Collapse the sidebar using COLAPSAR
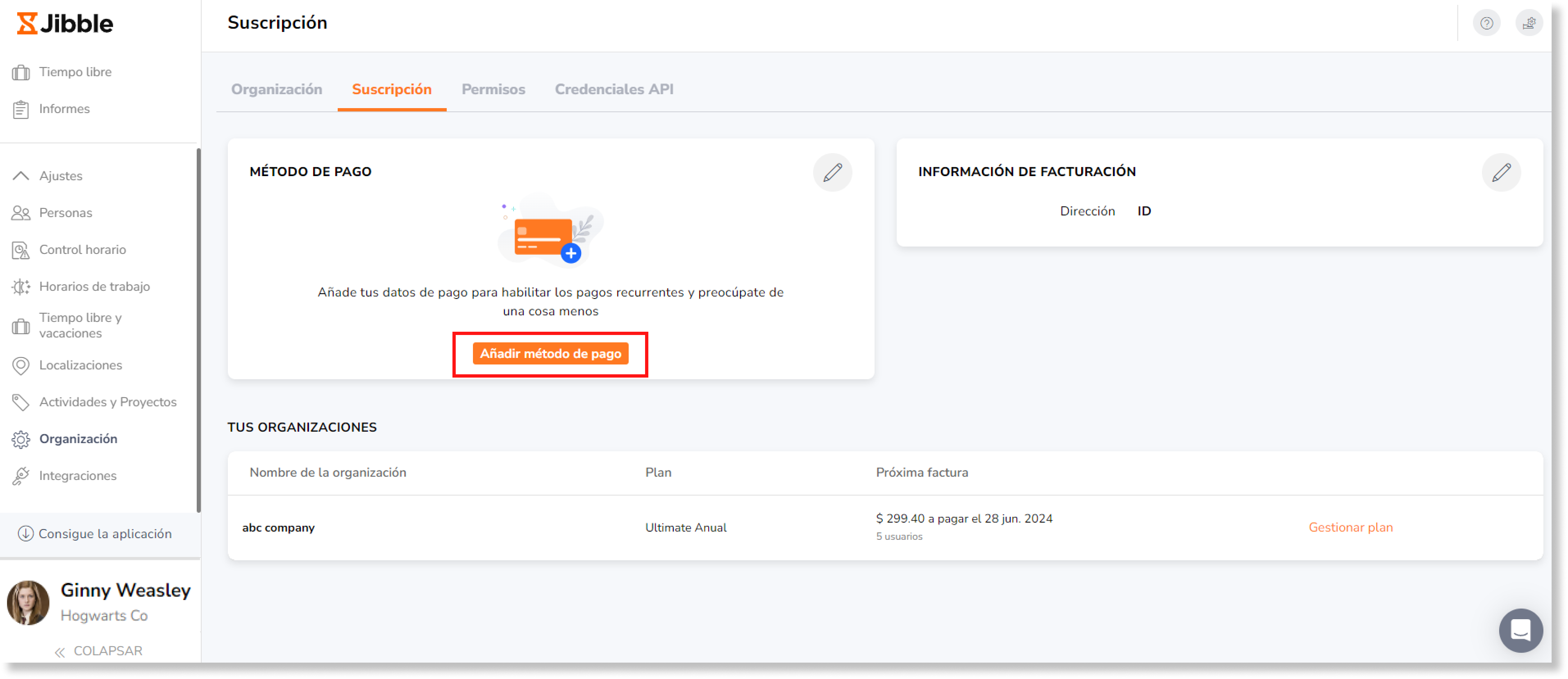 pyautogui.click(x=99, y=650)
